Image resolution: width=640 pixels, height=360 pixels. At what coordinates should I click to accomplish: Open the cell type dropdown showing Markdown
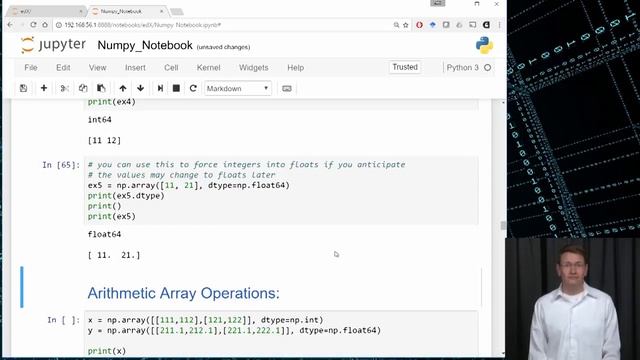[238, 89]
